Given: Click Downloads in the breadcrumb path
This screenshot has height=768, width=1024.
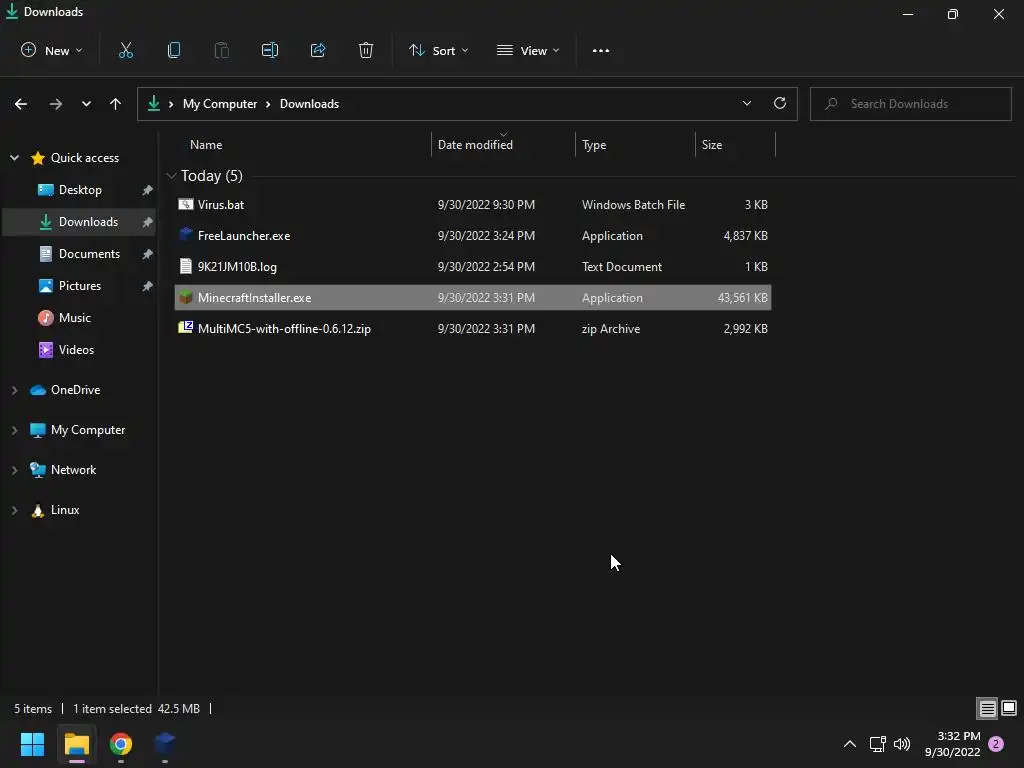Looking at the screenshot, I should click(x=310, y=104).
